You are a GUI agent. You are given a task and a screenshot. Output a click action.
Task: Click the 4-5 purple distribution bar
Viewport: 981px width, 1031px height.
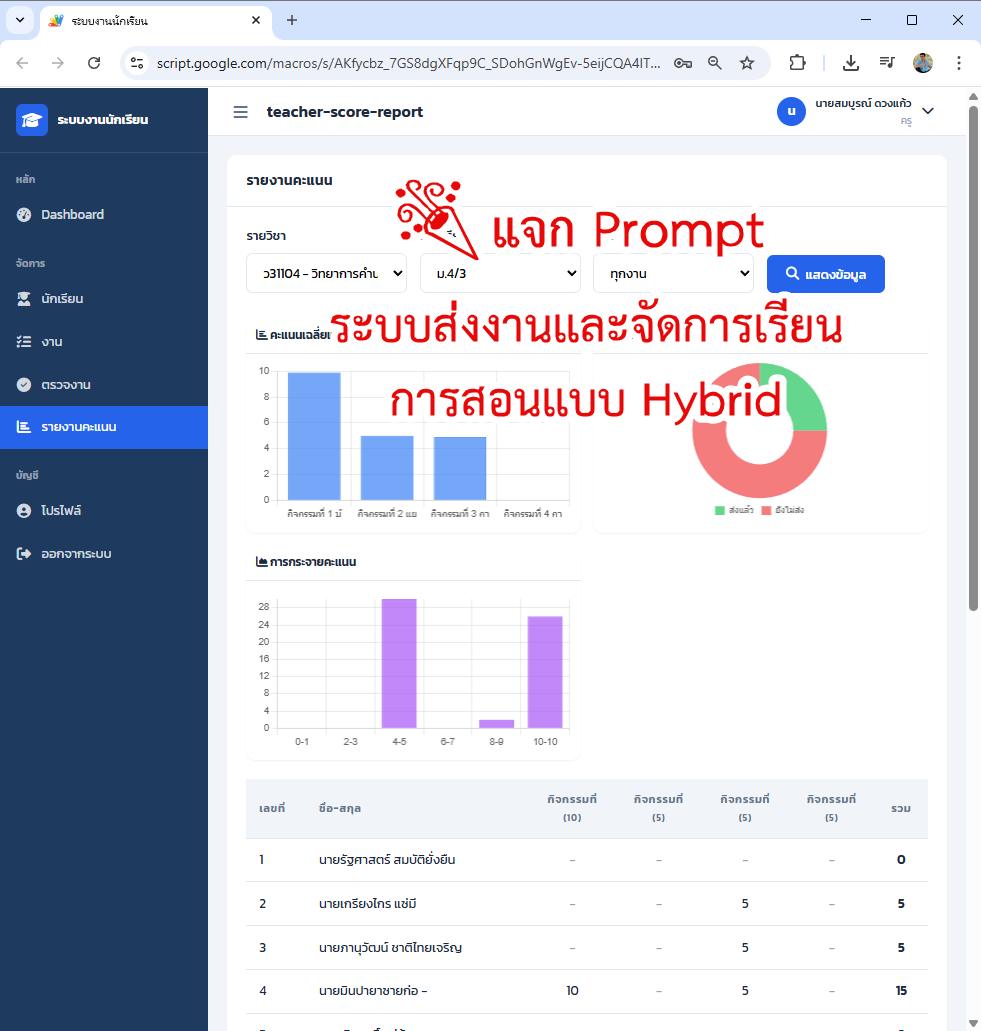[x=399, y=663]
